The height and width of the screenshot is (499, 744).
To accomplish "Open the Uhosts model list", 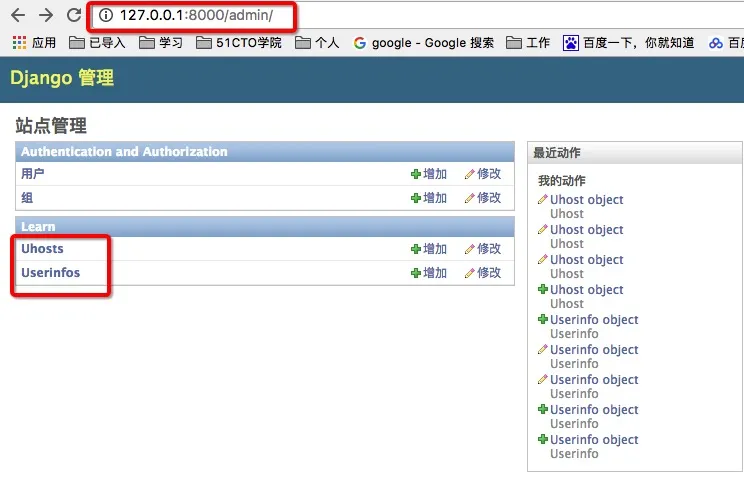I will (42, 249).
